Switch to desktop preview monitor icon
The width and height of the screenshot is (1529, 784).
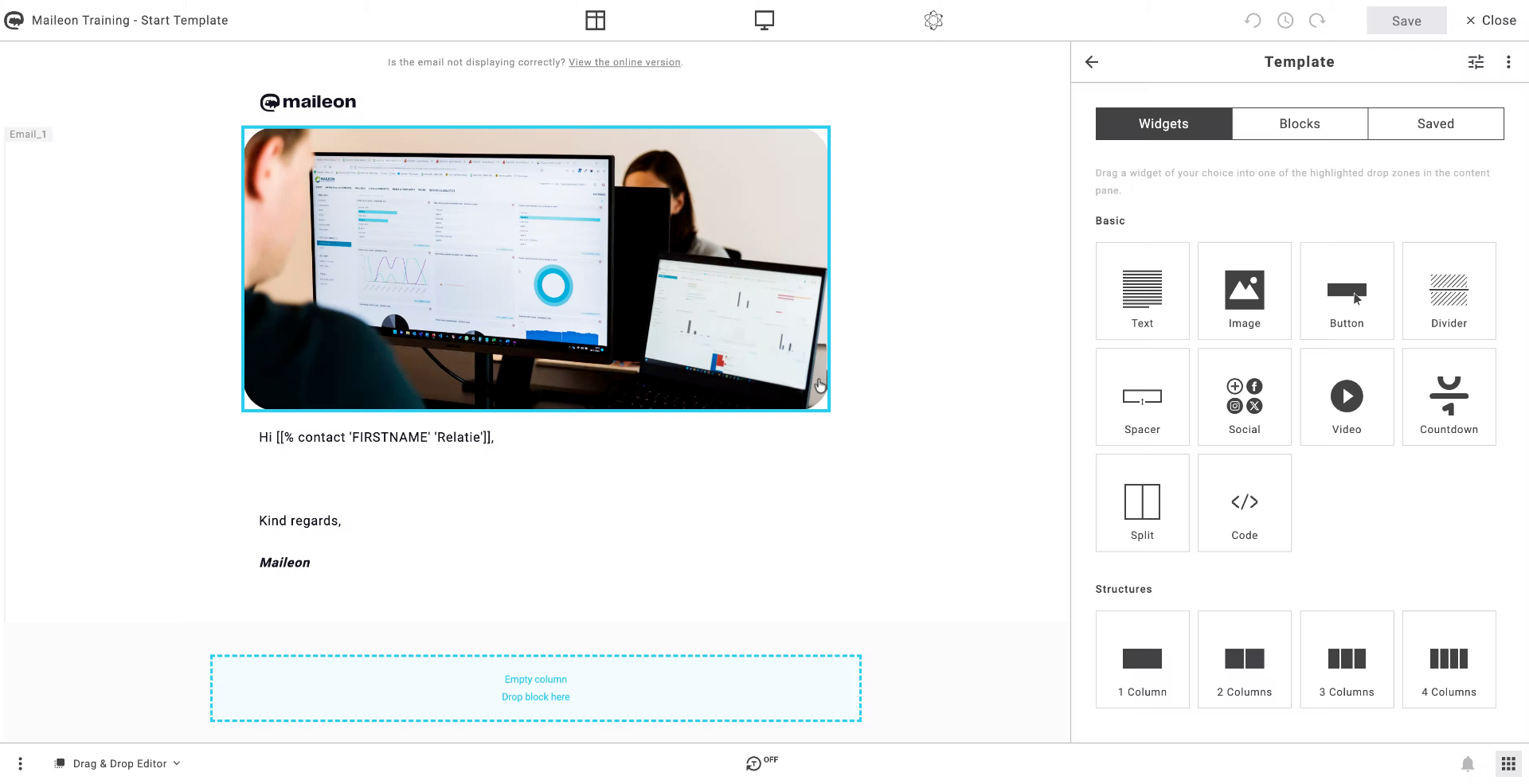click(764, 21)
